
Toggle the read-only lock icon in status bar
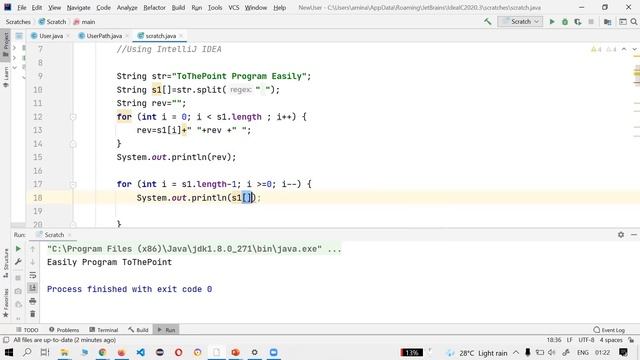coord(631,340)
